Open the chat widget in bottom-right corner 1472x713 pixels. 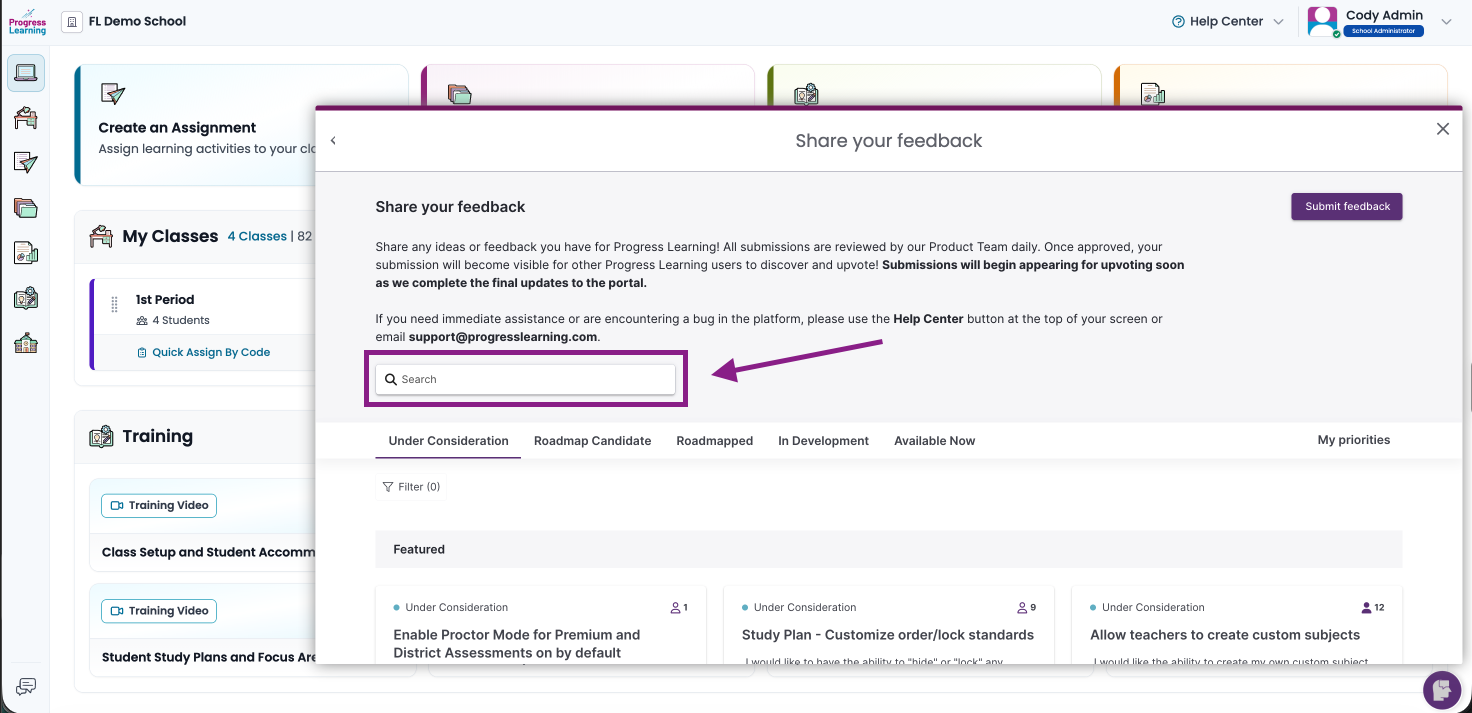coord(1442,690)
